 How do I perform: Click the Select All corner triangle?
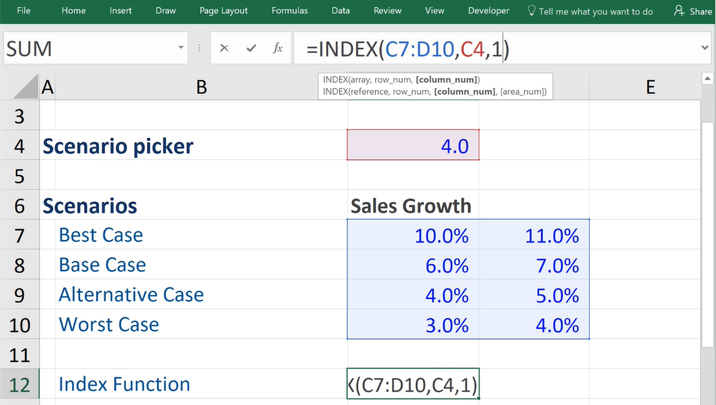coord(25,87)
